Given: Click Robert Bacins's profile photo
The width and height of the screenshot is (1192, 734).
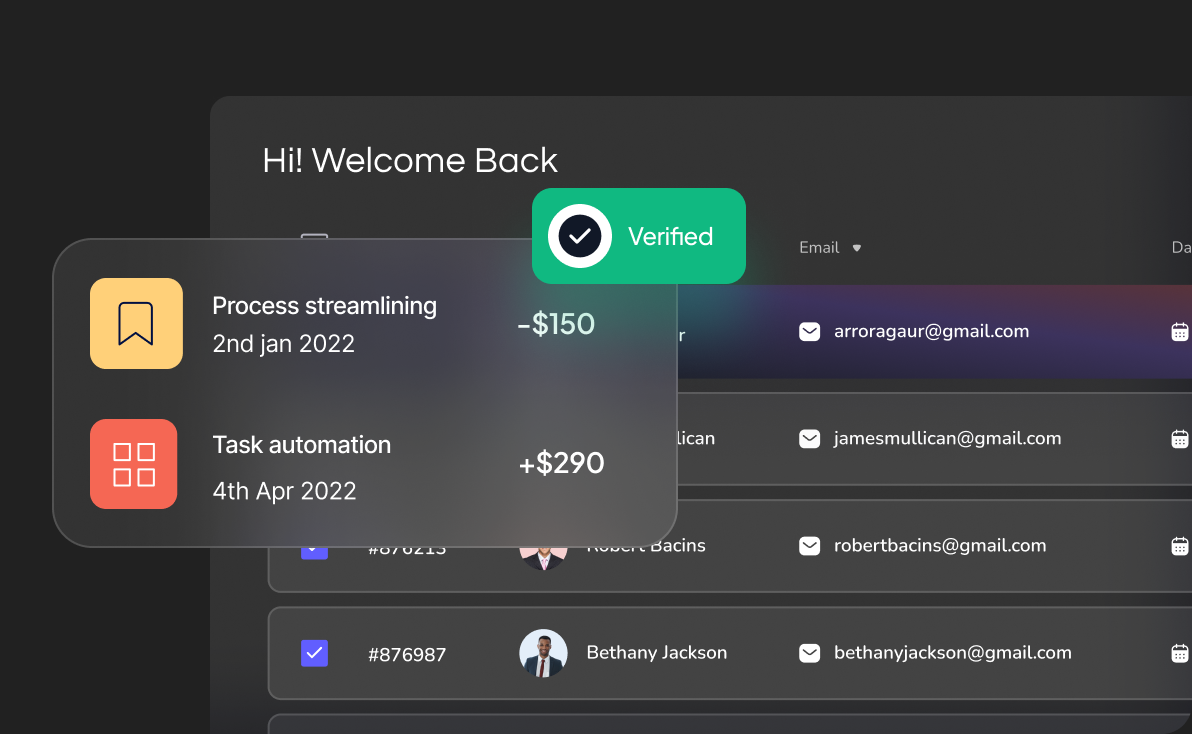Looking at the screenshot, I should pos(543,551).
